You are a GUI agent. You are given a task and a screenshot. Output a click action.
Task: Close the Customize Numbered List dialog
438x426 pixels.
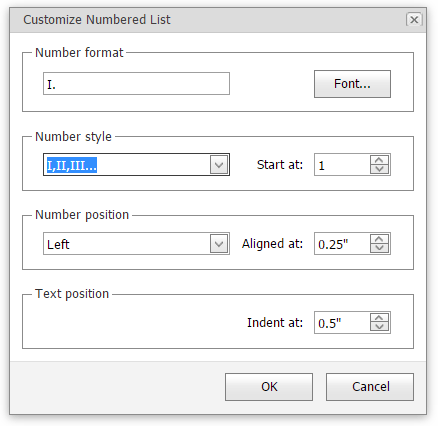click(414, 19)
